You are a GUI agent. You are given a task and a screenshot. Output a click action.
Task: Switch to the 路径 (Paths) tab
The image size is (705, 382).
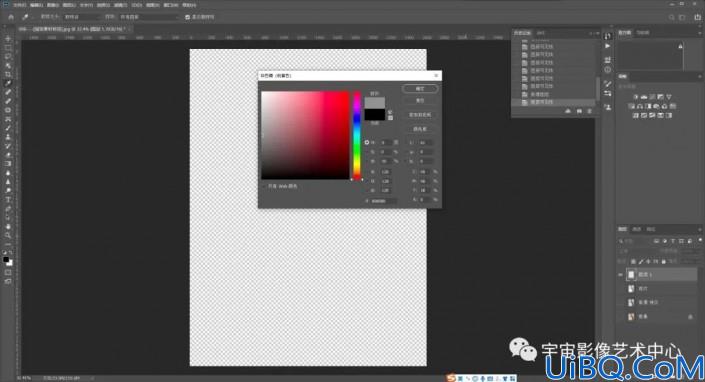pyautogui.click(x=651, y=229)
